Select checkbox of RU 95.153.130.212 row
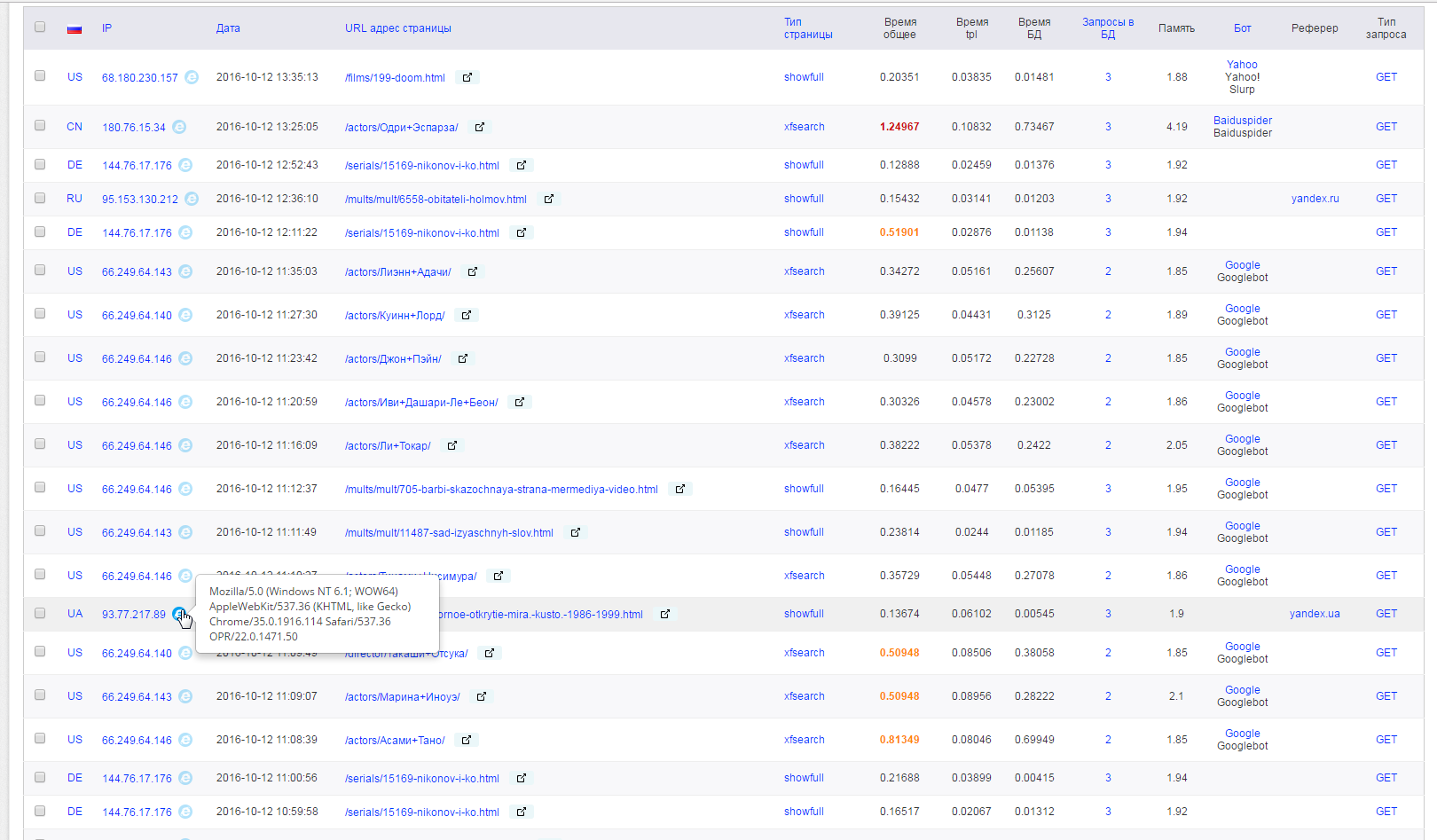The height and width of the screenshot is (840, 1437). tap(40, 198)
